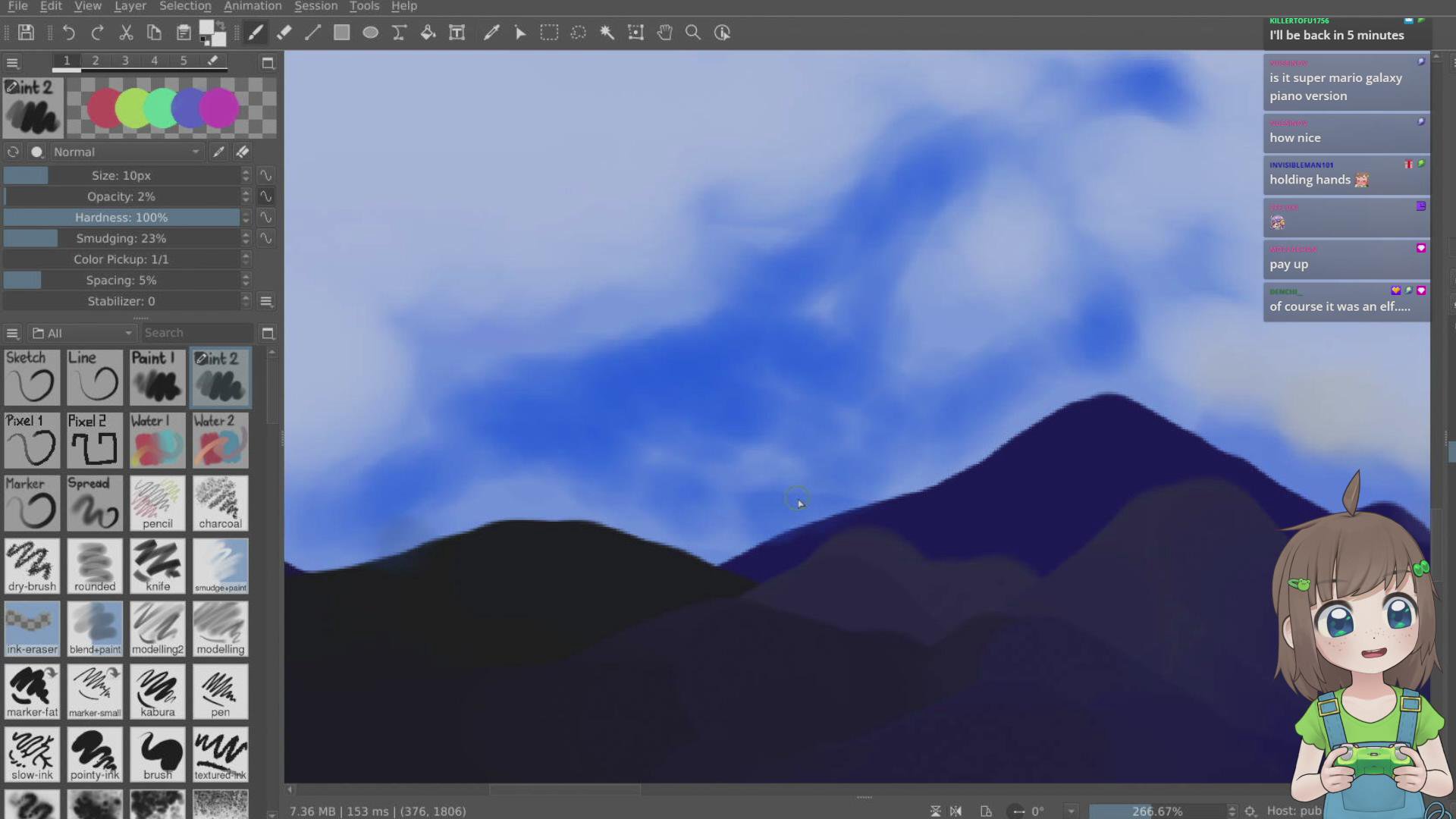The height and width of the screenshot is (819, 1456).
Task: Select the Text annotation tool
Action: 457,33
